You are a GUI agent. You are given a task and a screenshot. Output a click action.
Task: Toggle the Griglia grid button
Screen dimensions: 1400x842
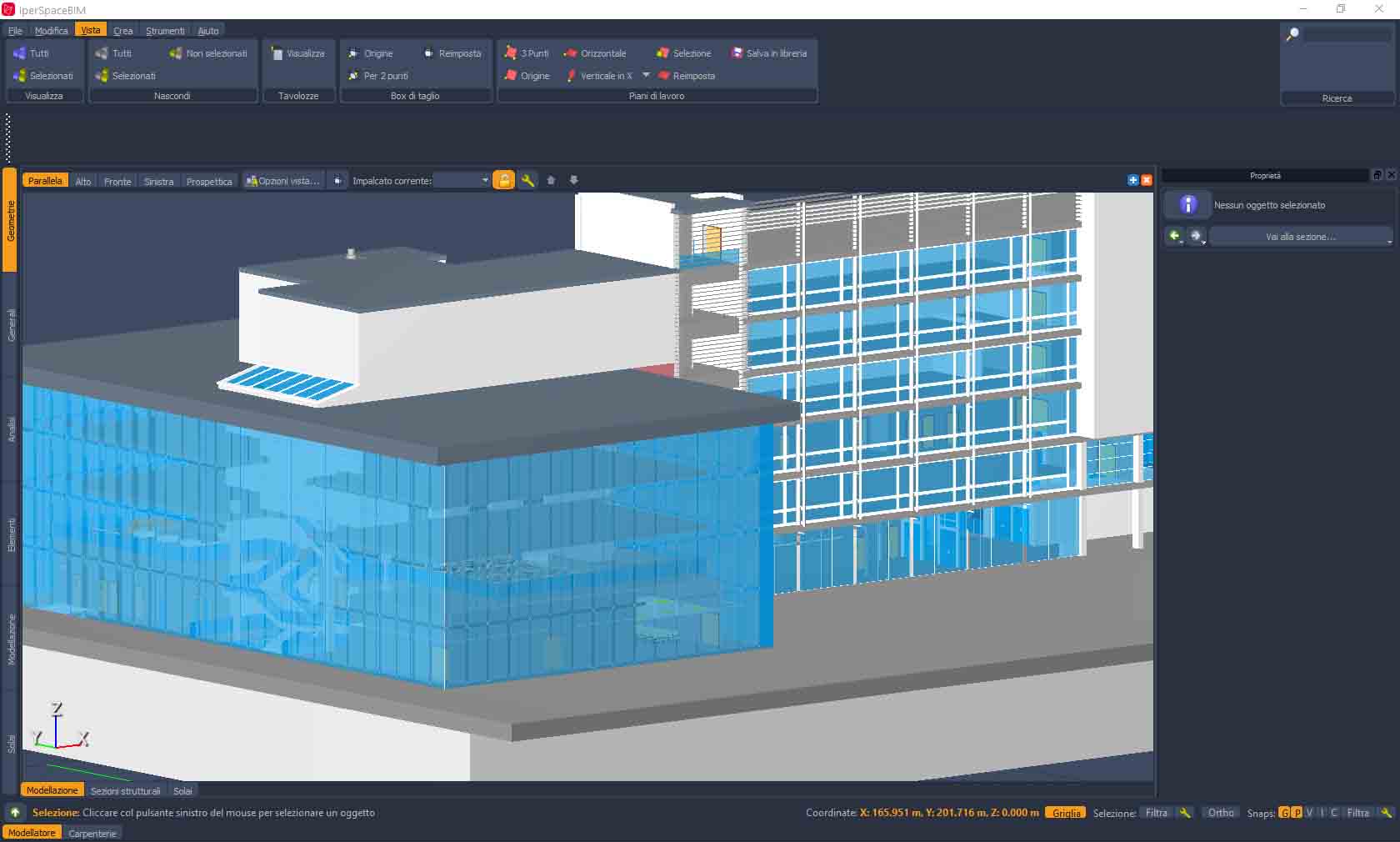point(1066,813)
